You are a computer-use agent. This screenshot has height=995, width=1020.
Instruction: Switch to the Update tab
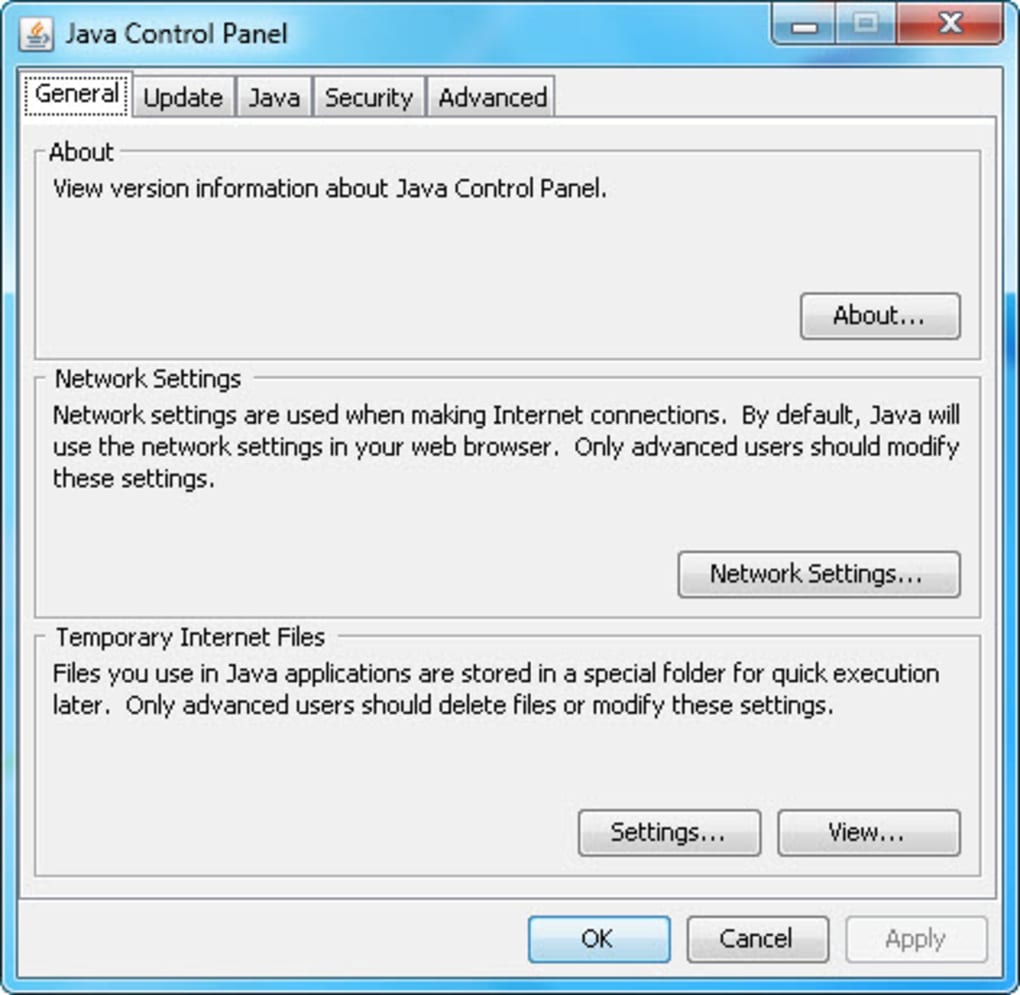tap(183, 98)
